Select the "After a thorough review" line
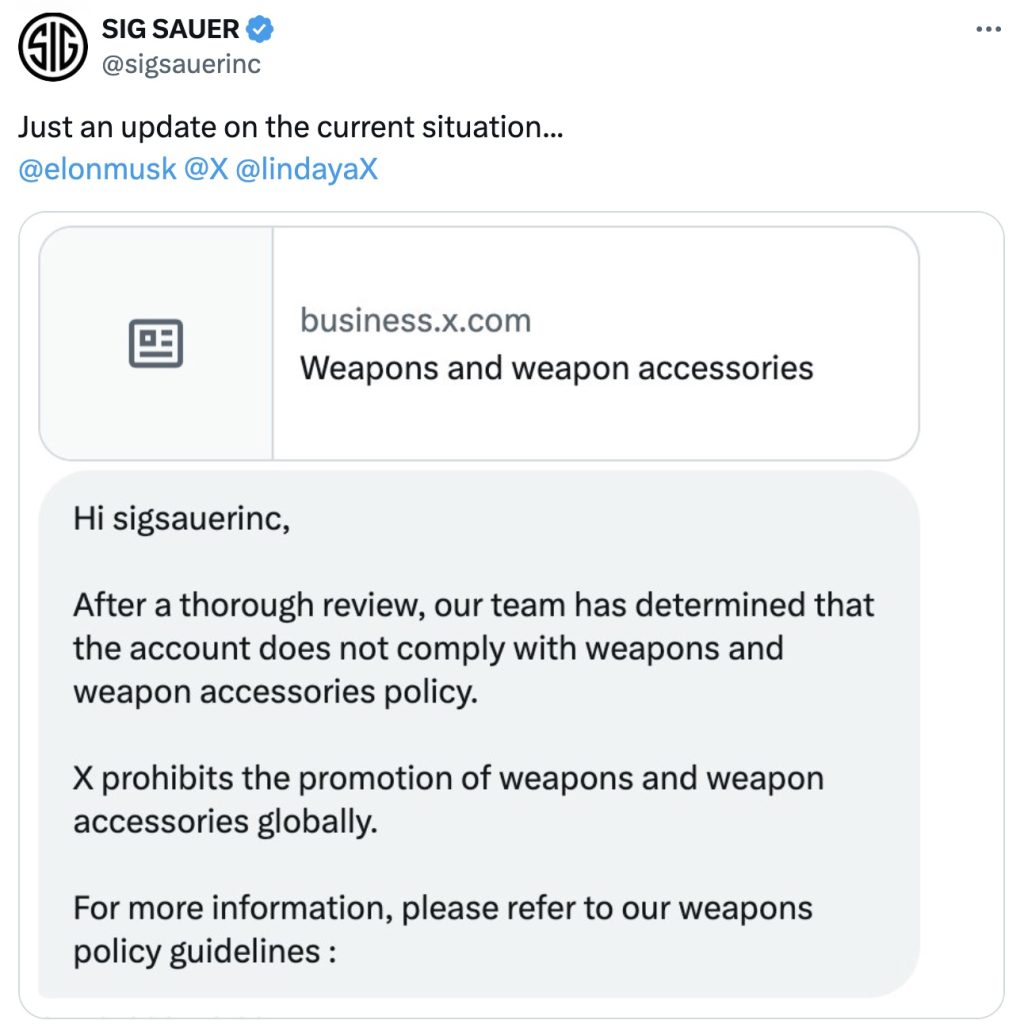 473,605
